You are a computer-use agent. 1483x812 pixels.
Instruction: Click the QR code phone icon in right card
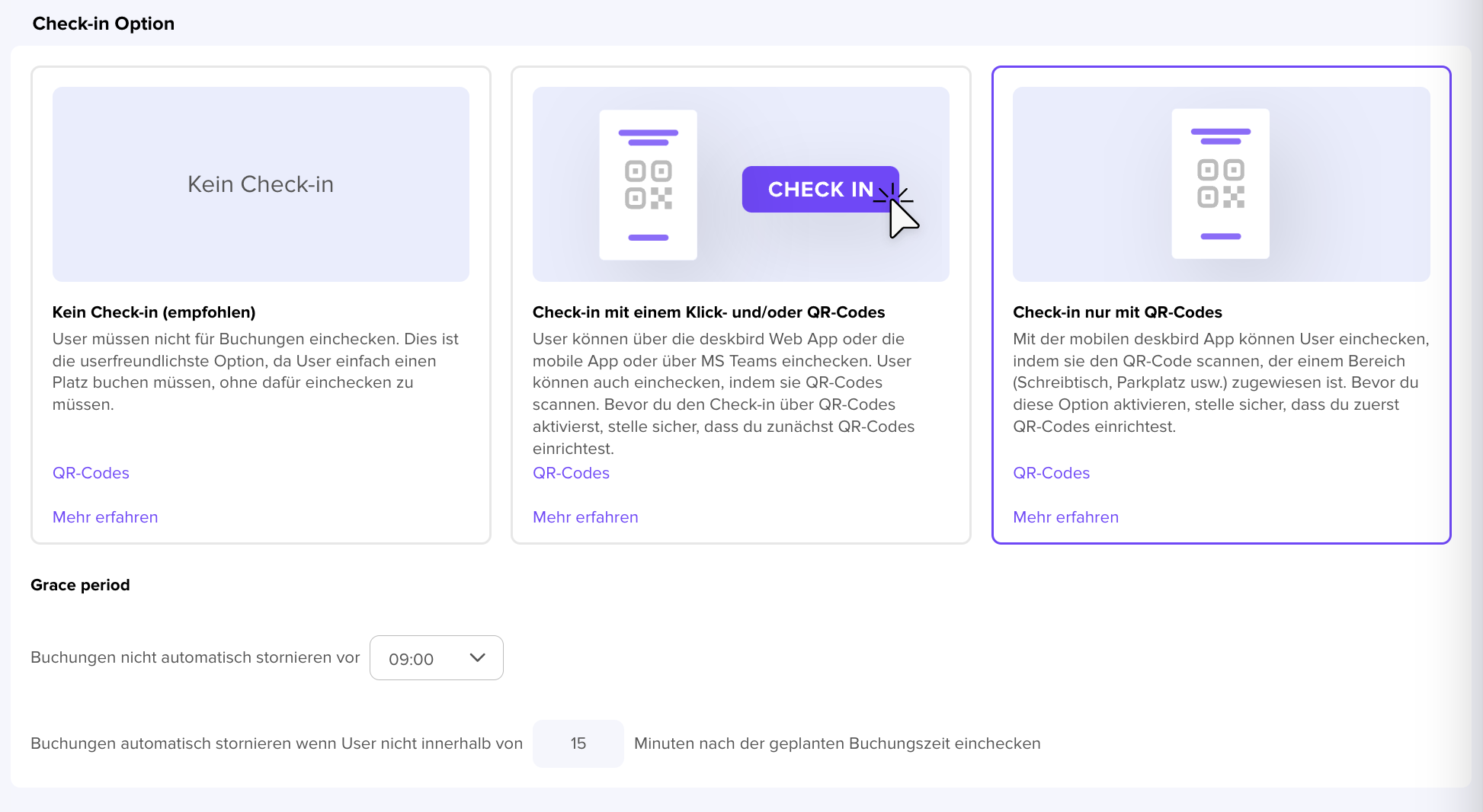coord(1221,184)
